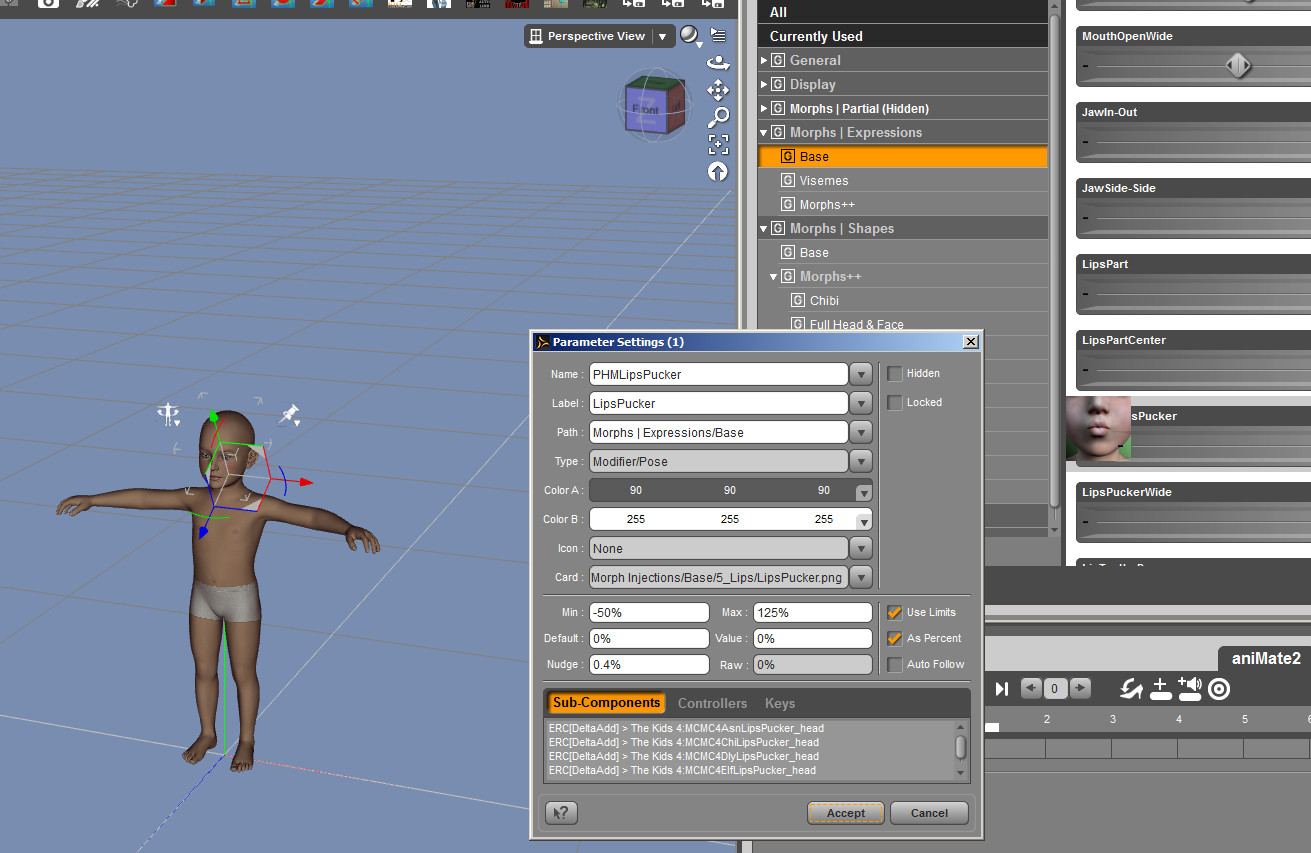This screenshot has height=853, width=1311.
Task: Click the frame/aim at selection icon
Action: [718, 144]
